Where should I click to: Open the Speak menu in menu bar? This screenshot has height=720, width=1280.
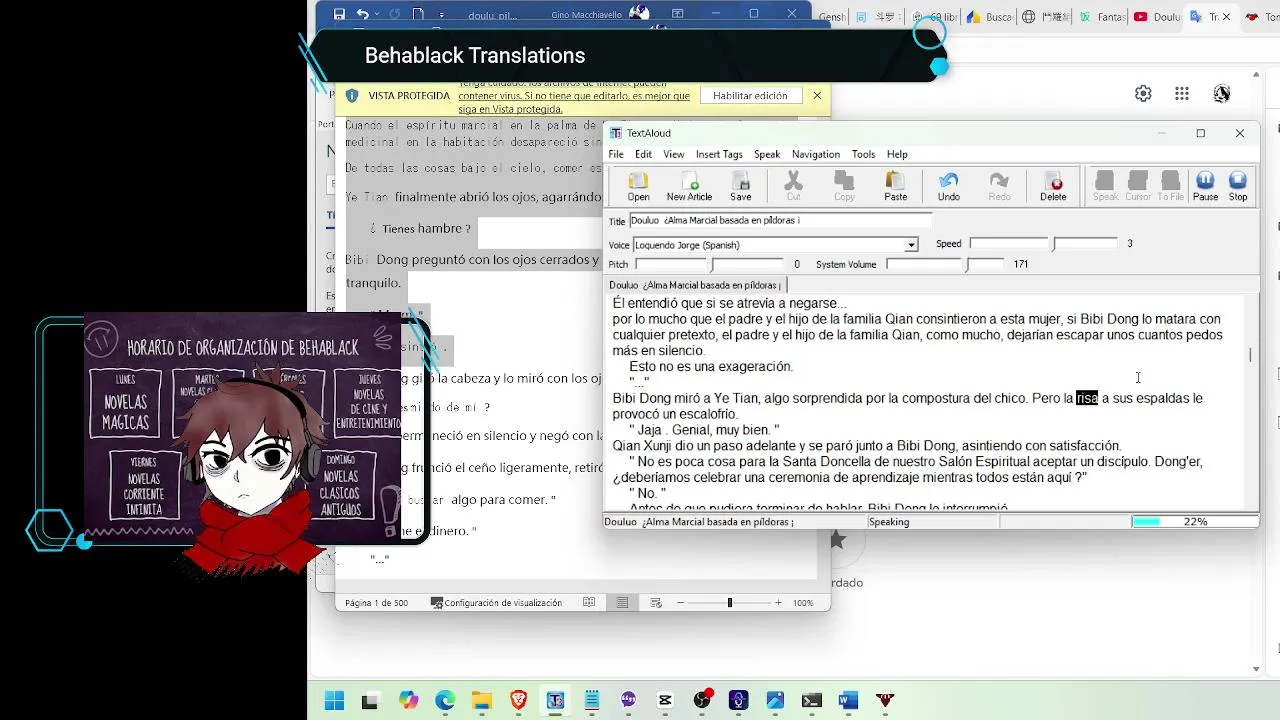pyautogui.click(x=767, y=154)
